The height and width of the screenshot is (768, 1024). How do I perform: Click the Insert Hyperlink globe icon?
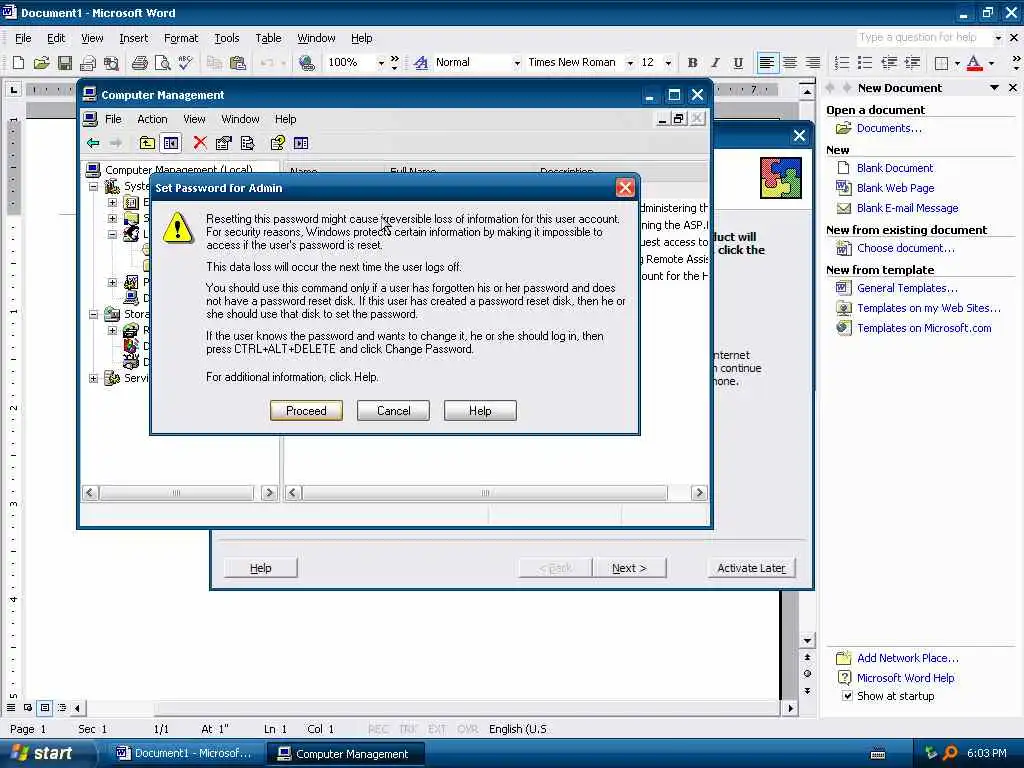point(306,63)
